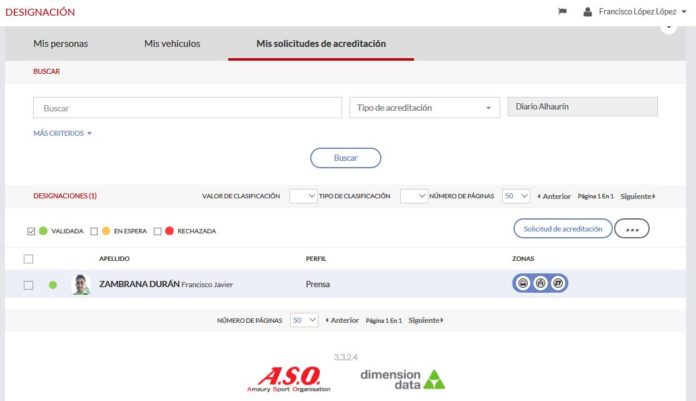Screen dimensions: 696x401
Task: Click the middle zone icon in Zonas
Action: (x=540, y=284)
